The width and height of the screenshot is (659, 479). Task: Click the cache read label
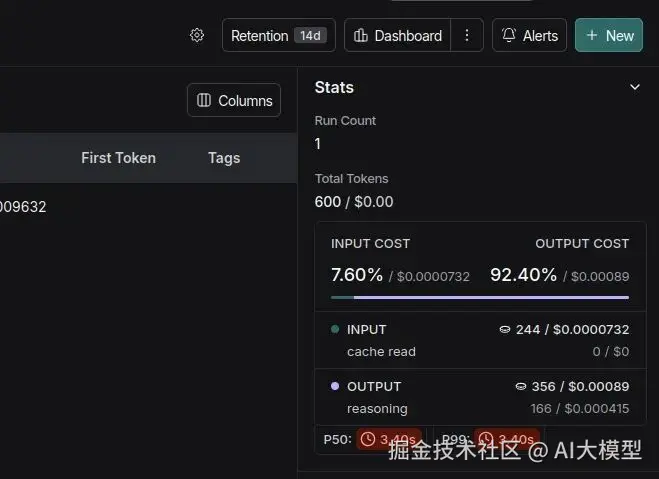point(381,351)
